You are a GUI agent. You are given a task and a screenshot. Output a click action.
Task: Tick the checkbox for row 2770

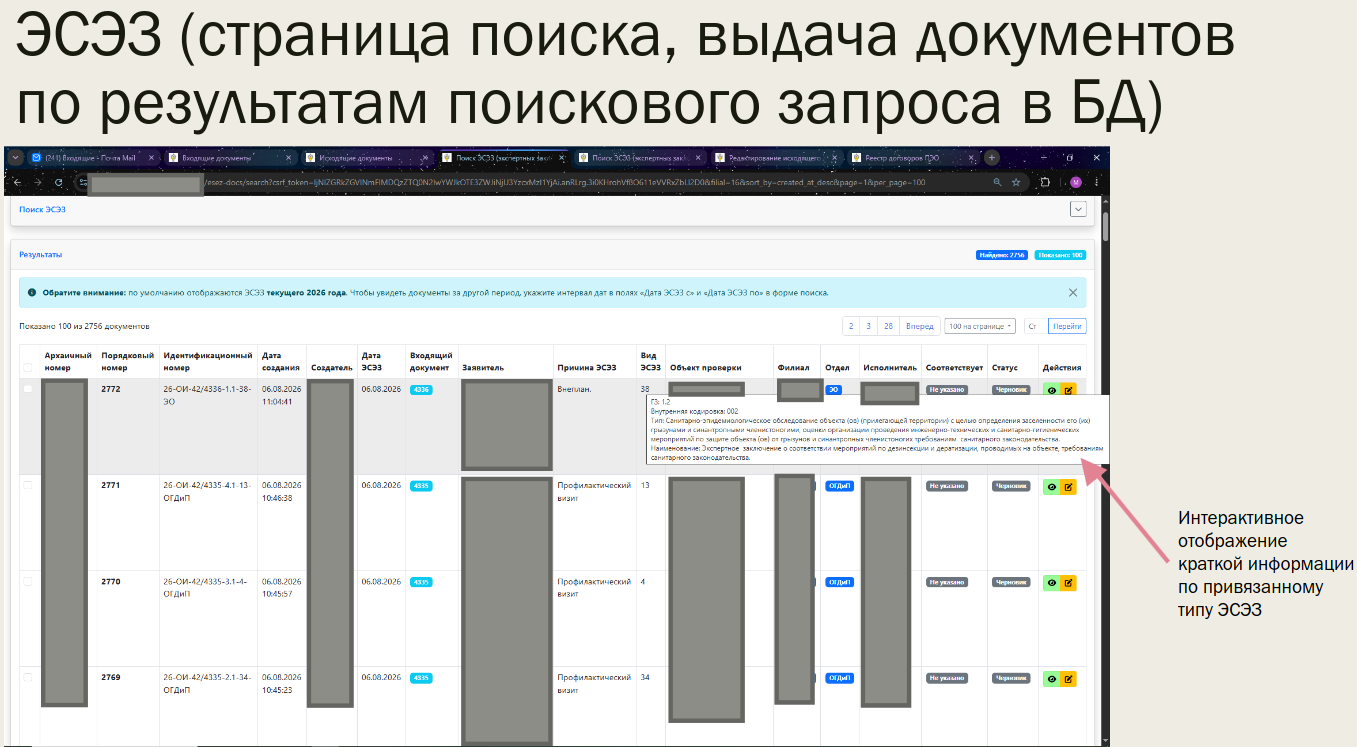click(28, 581)
